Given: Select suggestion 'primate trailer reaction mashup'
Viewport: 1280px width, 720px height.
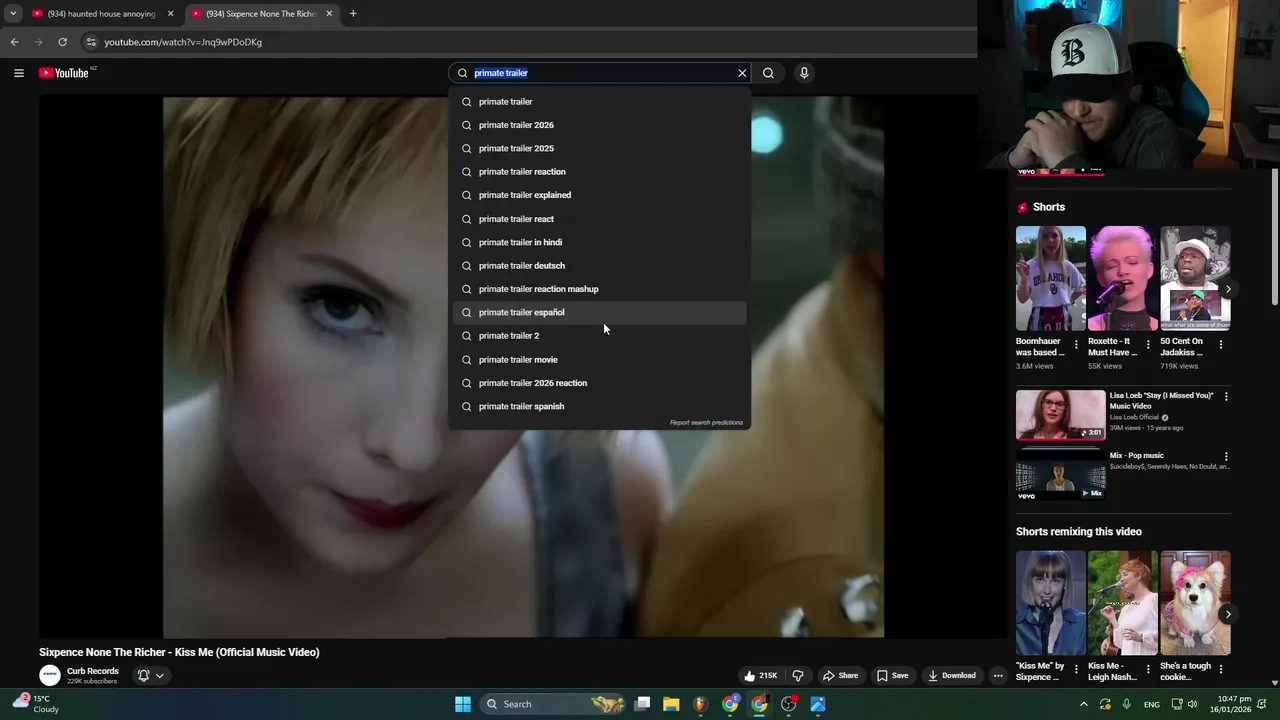Looking at the screenshot, I should [599, 289].
